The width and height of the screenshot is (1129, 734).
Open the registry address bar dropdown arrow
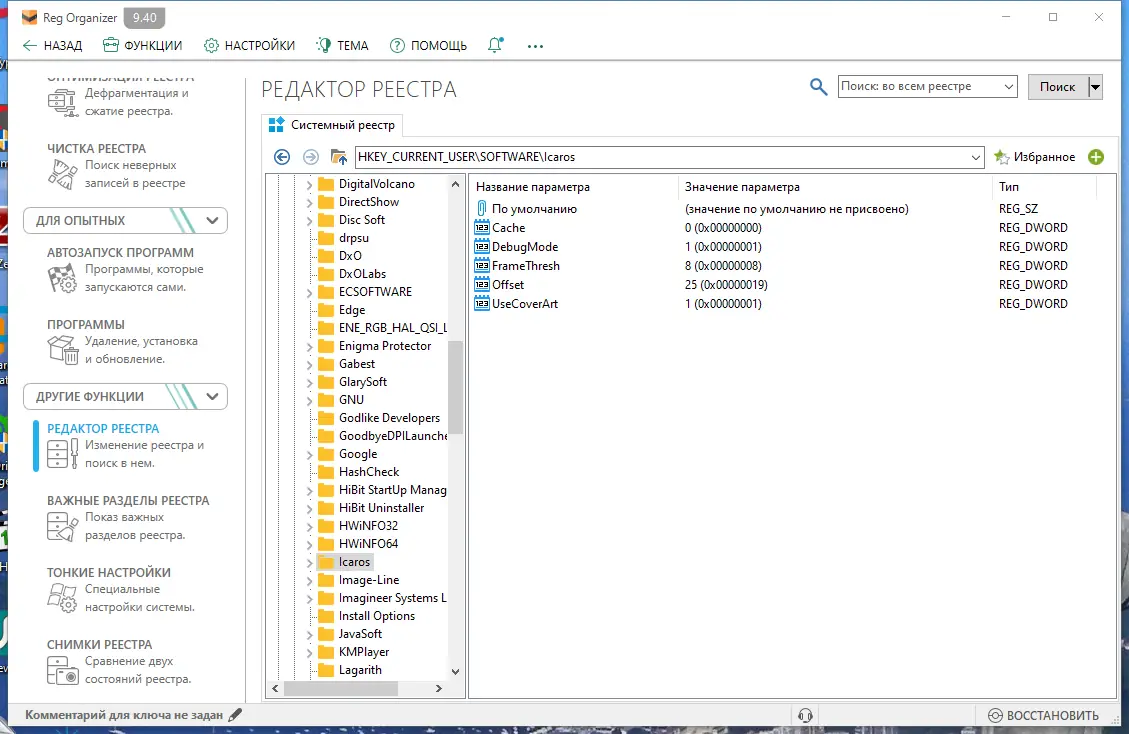pos(977,157)
